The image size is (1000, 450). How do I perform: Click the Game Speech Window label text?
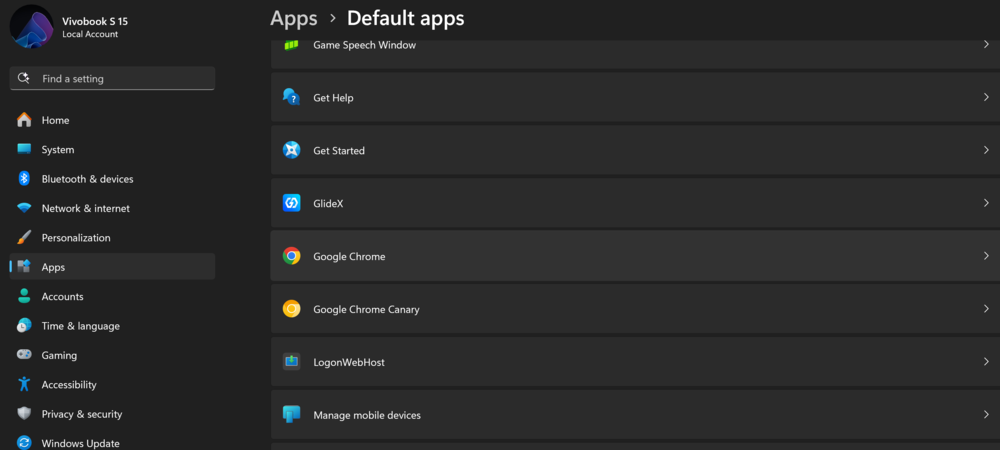(364, 45)
